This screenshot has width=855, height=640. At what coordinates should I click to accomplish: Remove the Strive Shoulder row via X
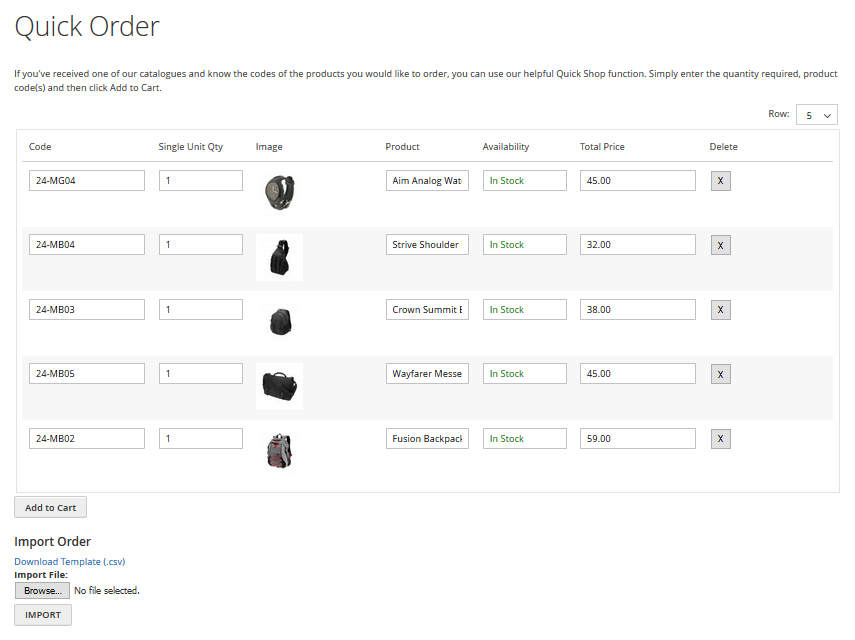pyautogui.click(x=720, y=245)
